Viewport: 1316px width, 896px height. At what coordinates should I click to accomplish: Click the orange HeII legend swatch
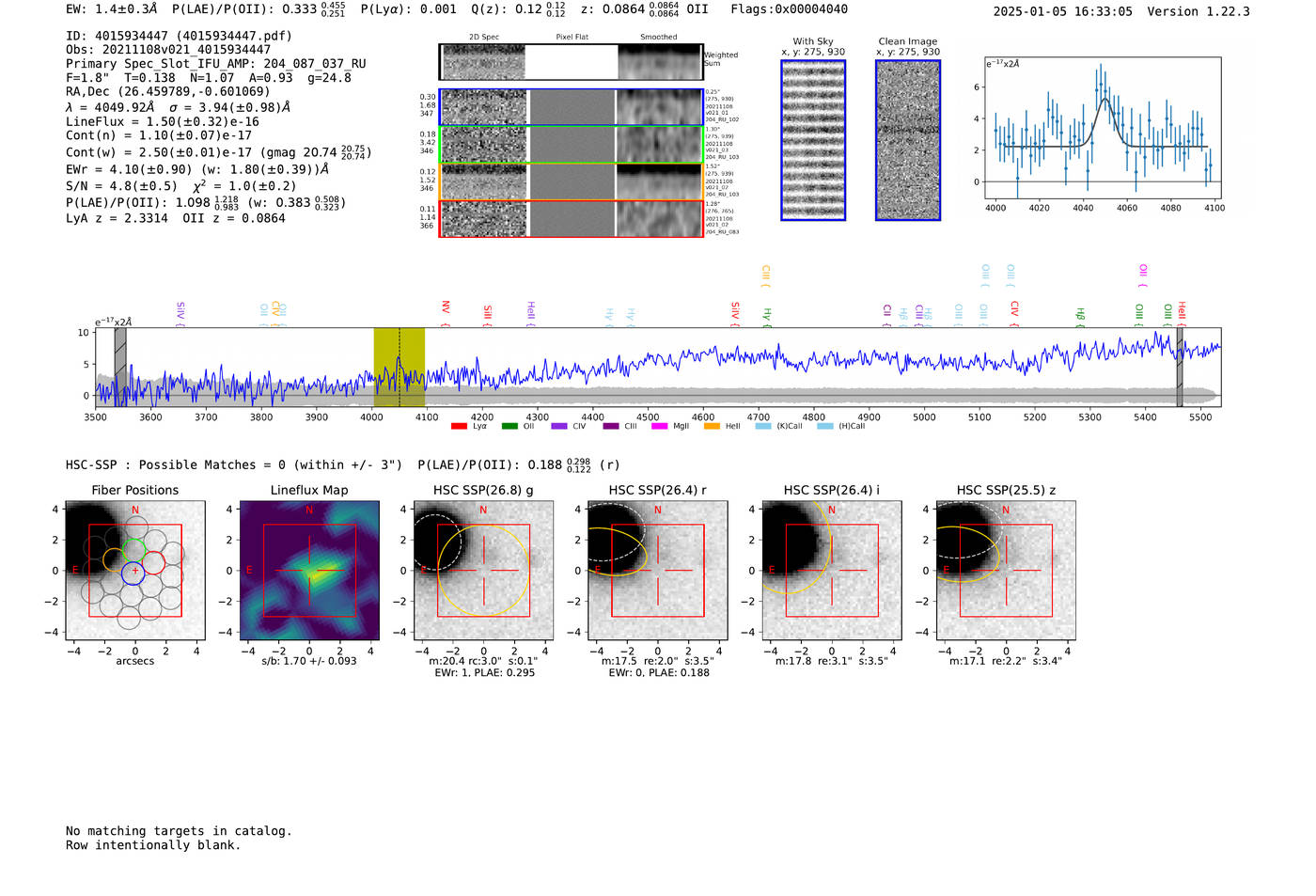[x=712, y=426]
